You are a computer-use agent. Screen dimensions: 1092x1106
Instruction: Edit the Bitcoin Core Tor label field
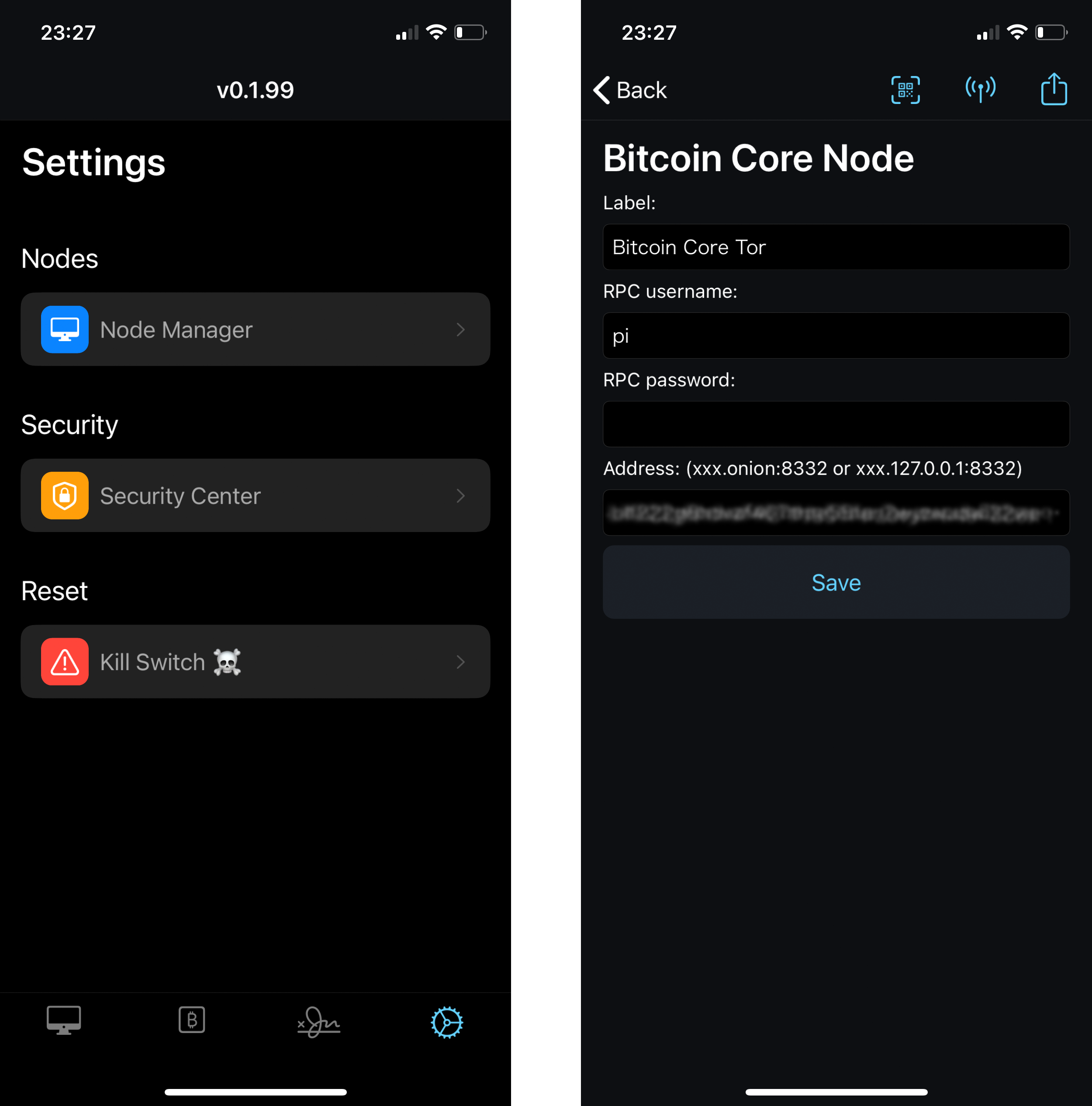pyautogui.click(x=836, y=247)
